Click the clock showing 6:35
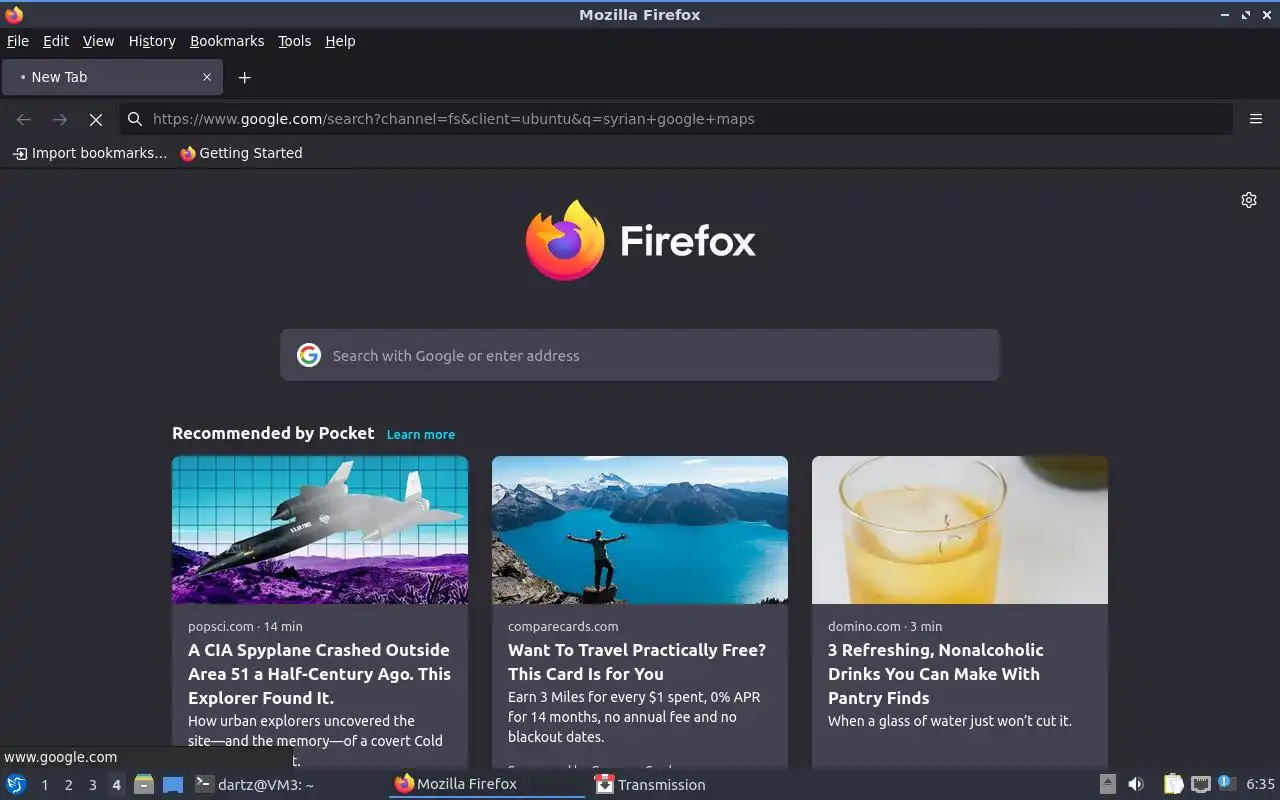The width and height of the screenshot is (1280, 800). [x=1260, y=784]
